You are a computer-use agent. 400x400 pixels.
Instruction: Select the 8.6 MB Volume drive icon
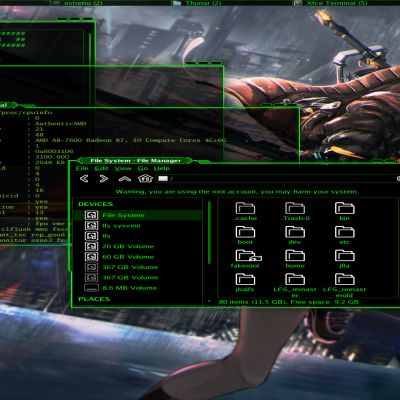[91, 288]
